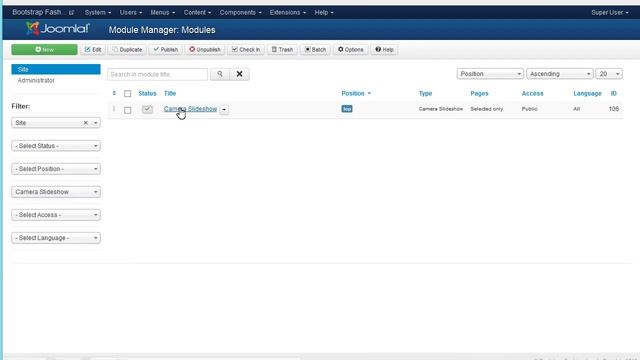The height and width of the screenshot is (360, 640).
Task: Click the search in module title field
Action: tap(158, 74)
